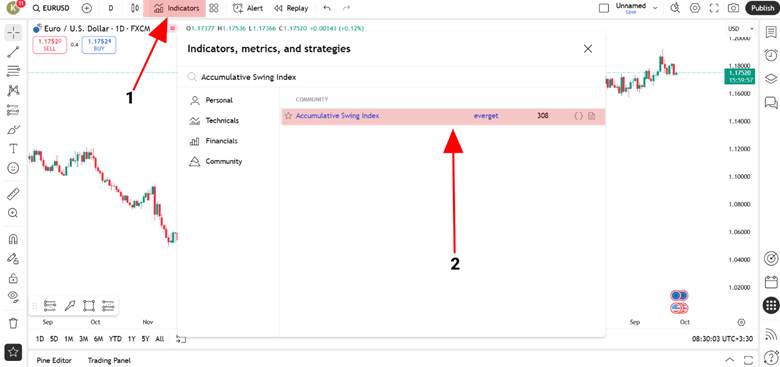Select the text annotation tool
780x367 pixels.
click(13, 149)
